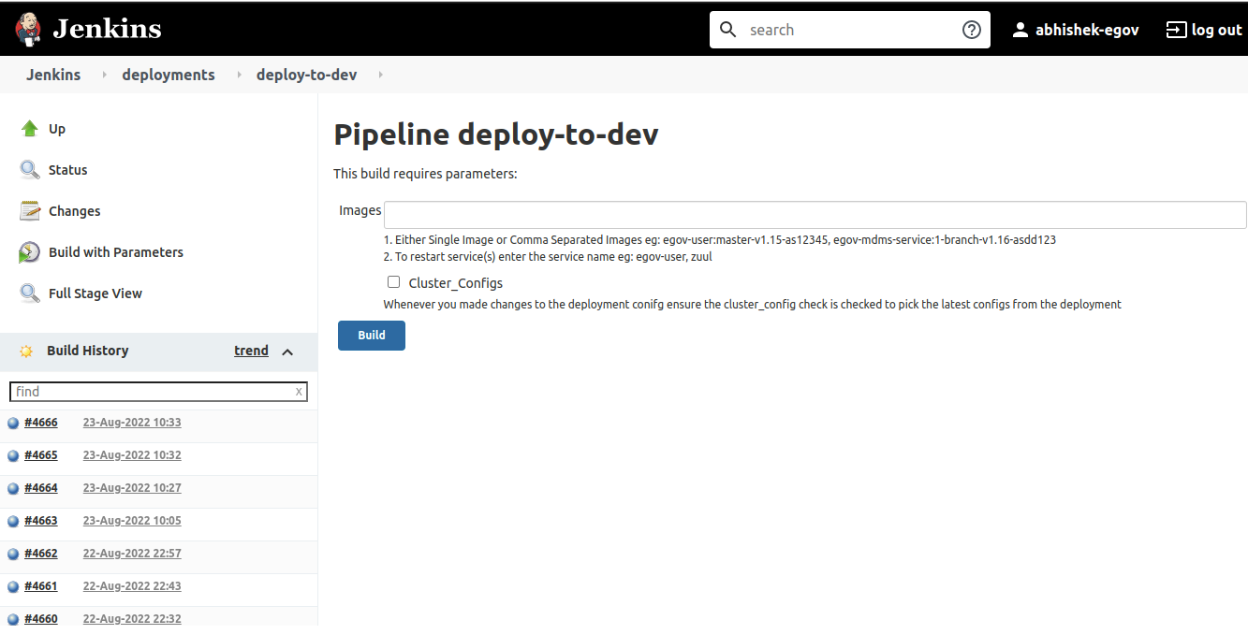Click the log out link

1204,30
